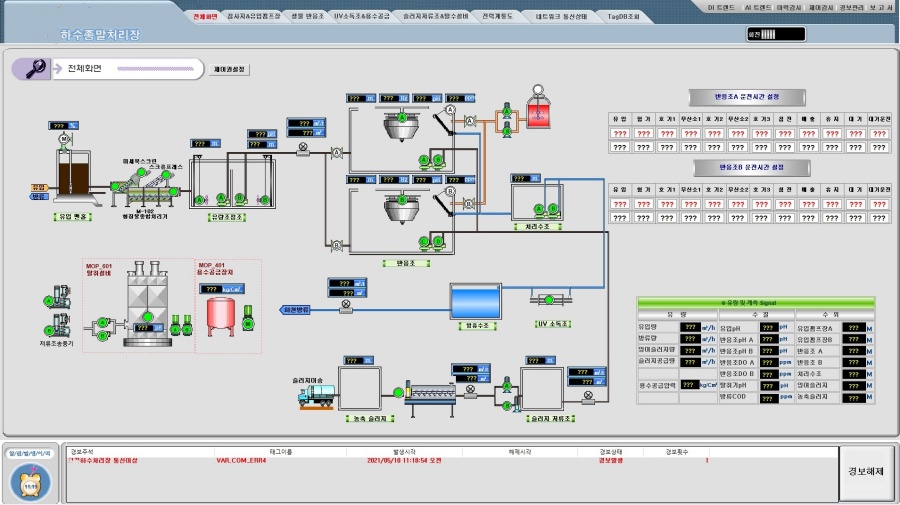This screenshot has width=900, height=505.
Task: Open the TagDB조회 tab
Action: click(x=623, y=17)
